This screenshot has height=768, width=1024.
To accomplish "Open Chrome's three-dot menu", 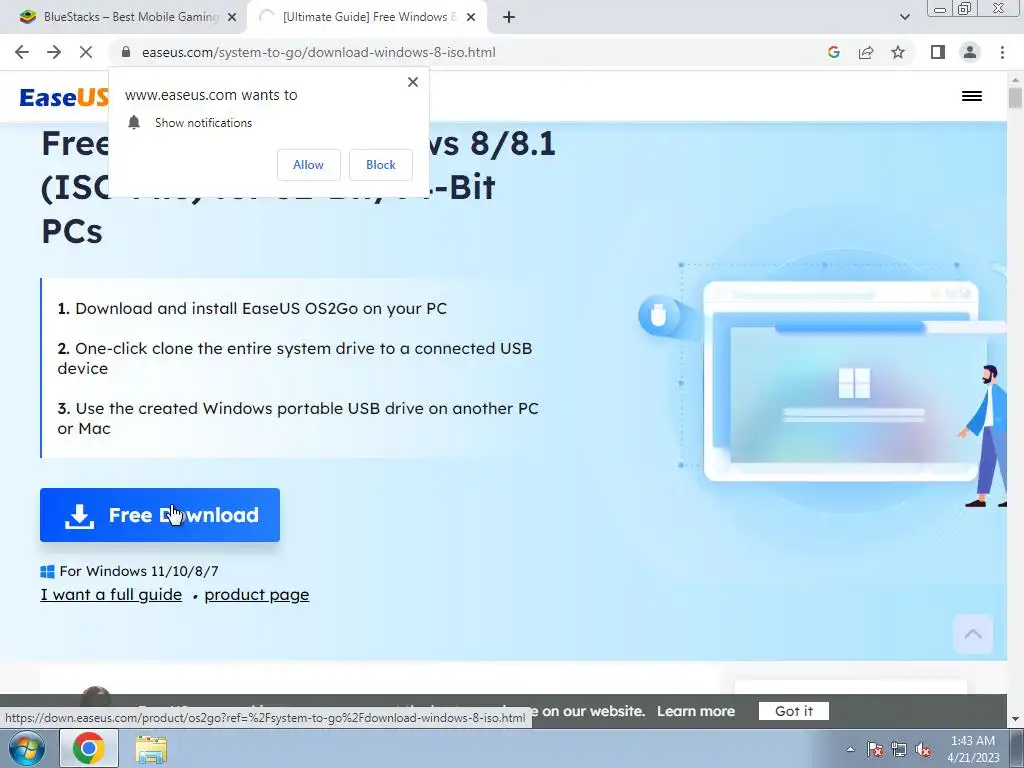I will coord(1002,52).
